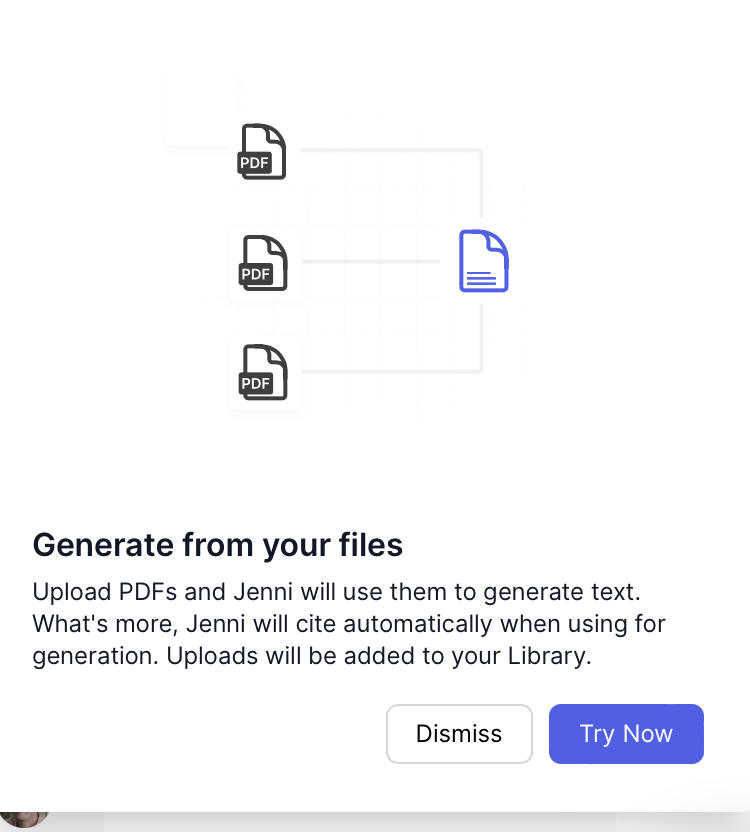Click the PDF badge on the middle file icon

pyautogui.click(x=255, y=274)
